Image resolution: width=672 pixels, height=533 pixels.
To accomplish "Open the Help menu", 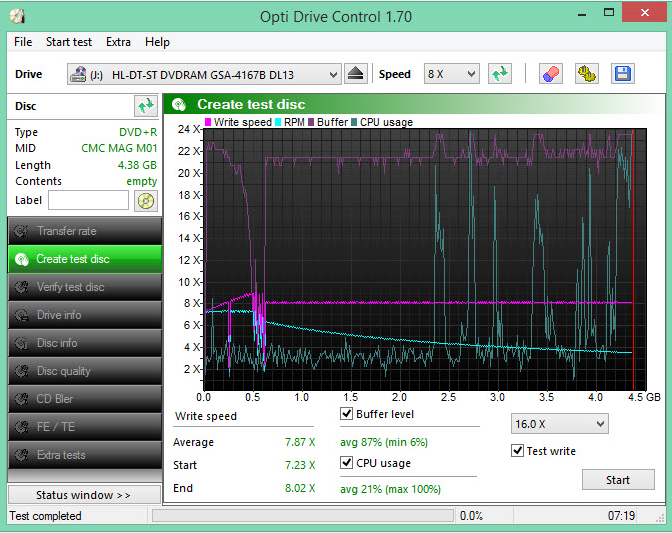I will [157, 42].
